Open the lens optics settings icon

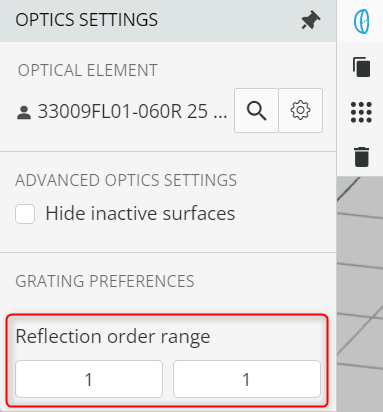(361, 21)
